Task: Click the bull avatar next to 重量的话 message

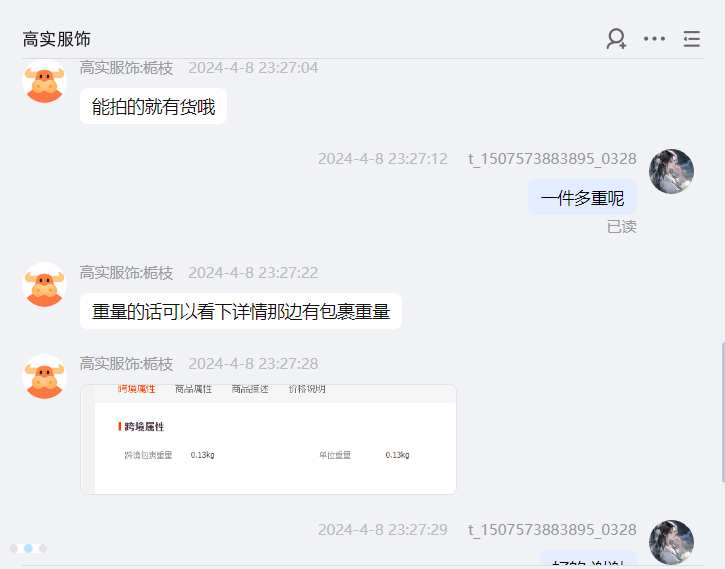Action: pos(44,284)
